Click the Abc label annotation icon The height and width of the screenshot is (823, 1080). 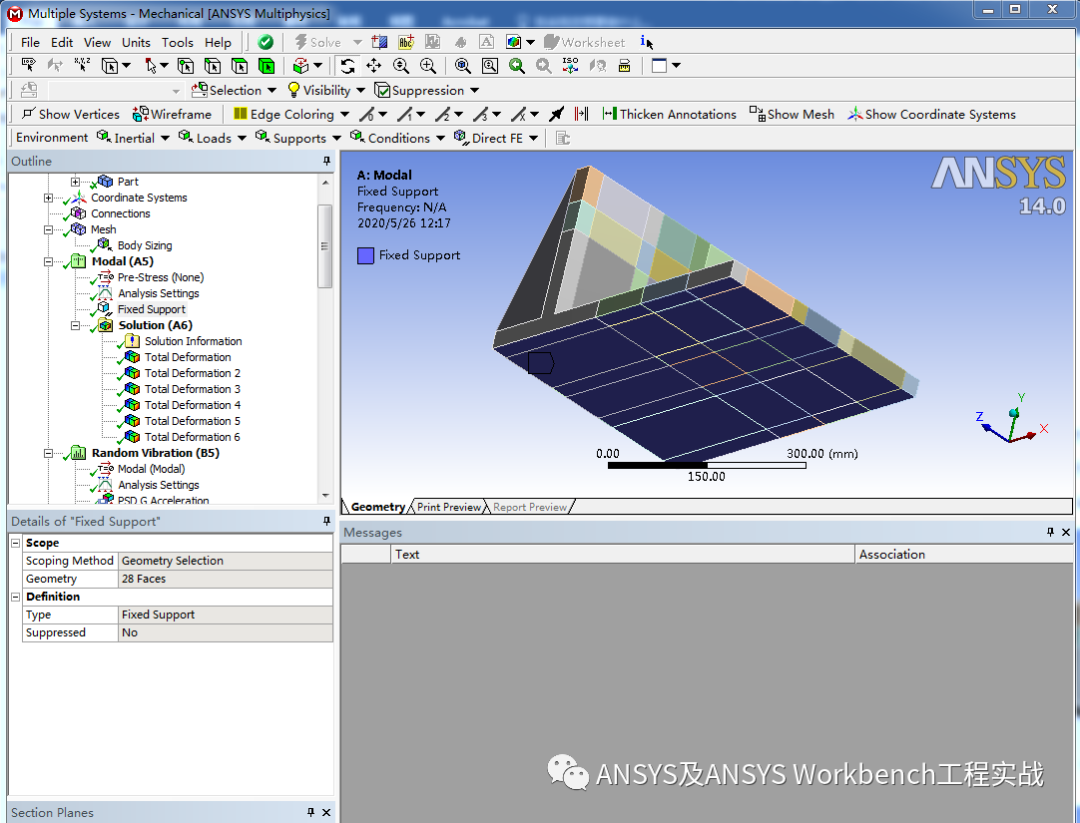[406, 42]
